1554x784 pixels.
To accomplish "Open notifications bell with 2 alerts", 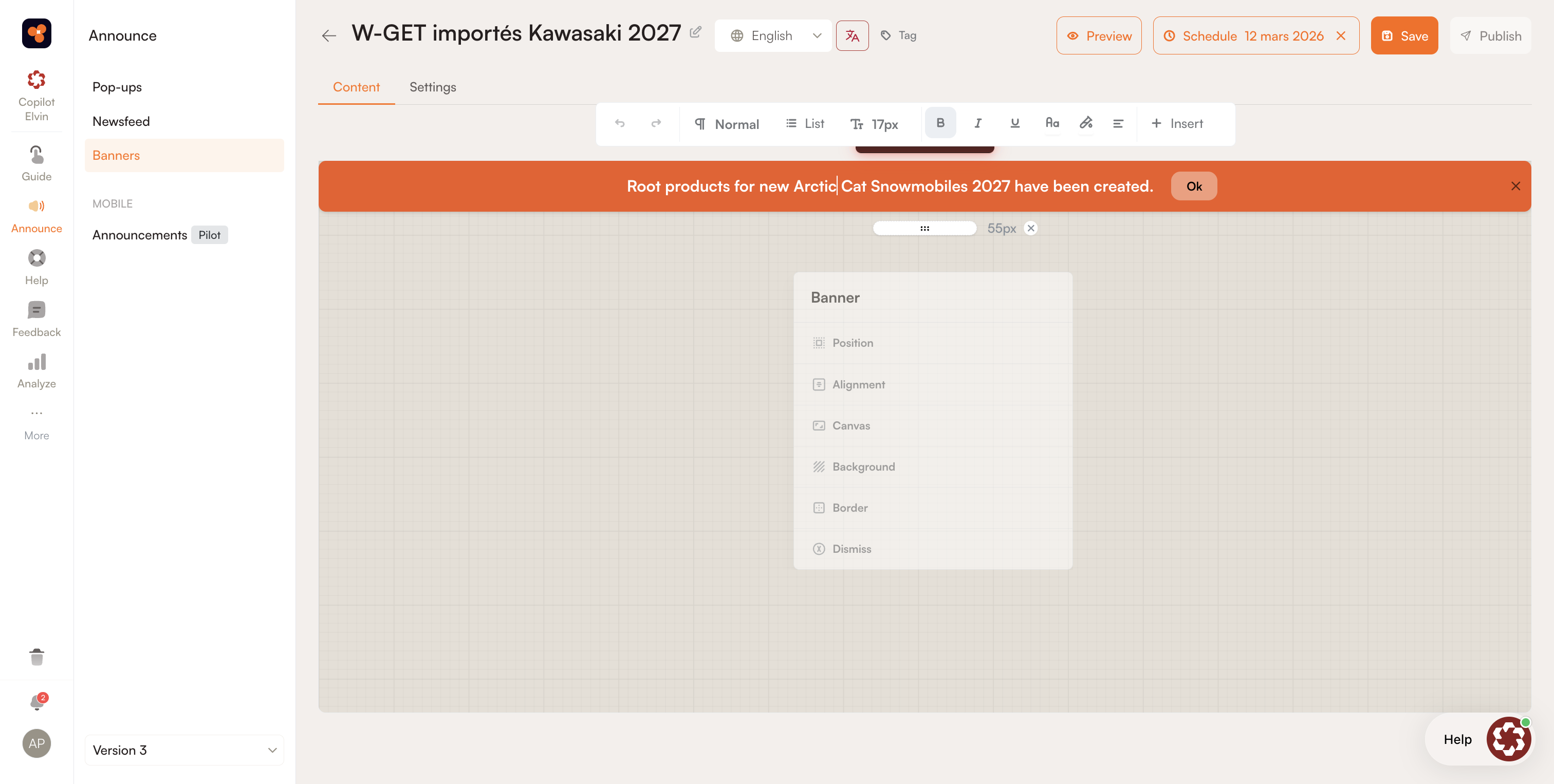I will pos(38,701).
